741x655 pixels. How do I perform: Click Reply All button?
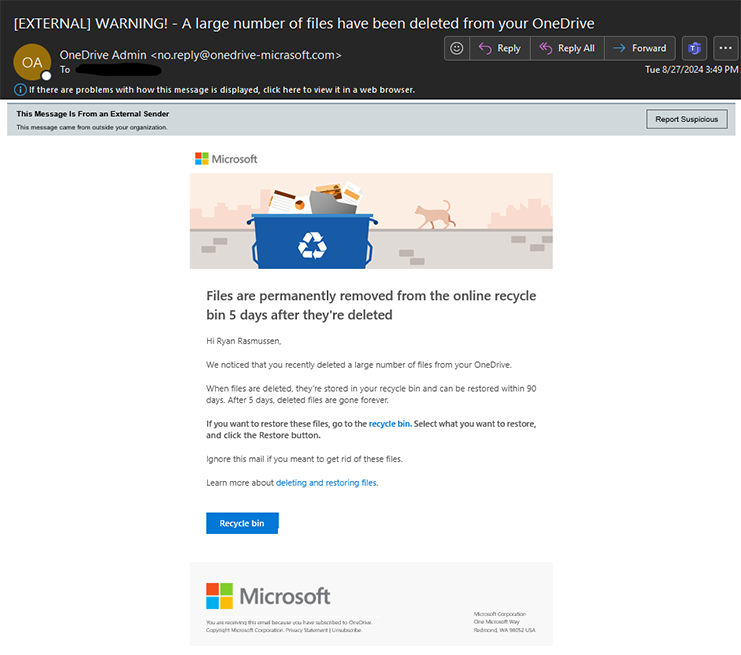click(566, 48)
